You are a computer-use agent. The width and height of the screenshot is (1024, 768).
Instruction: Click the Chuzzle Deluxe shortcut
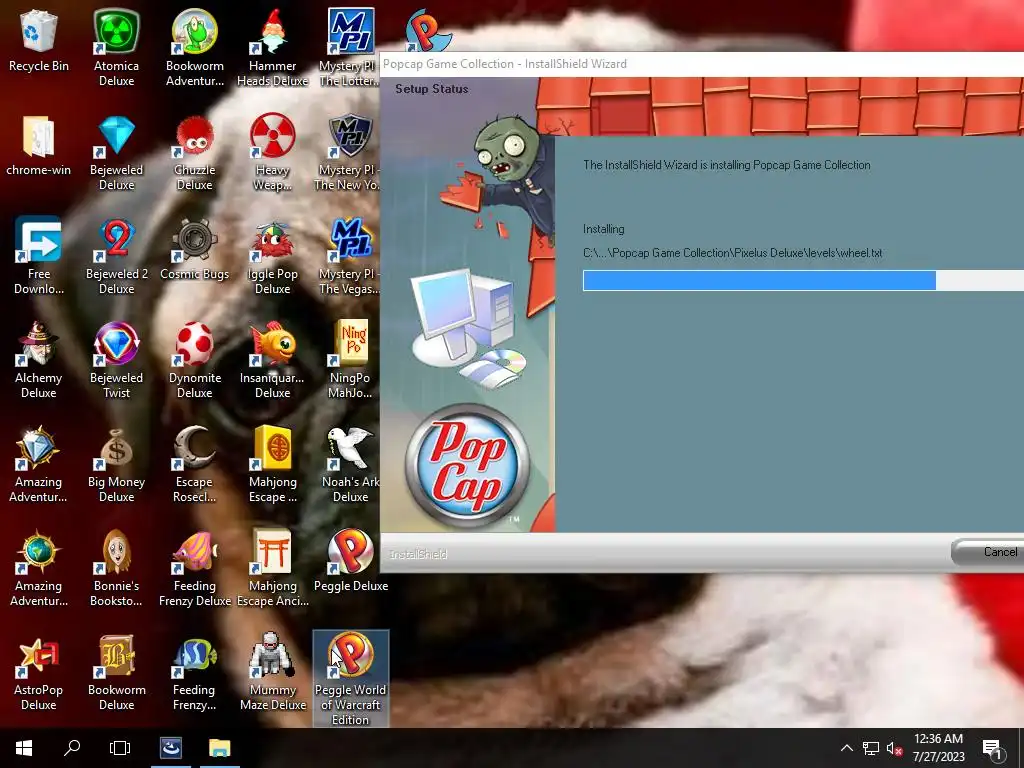pyautogui.click(x=195, y=152)
